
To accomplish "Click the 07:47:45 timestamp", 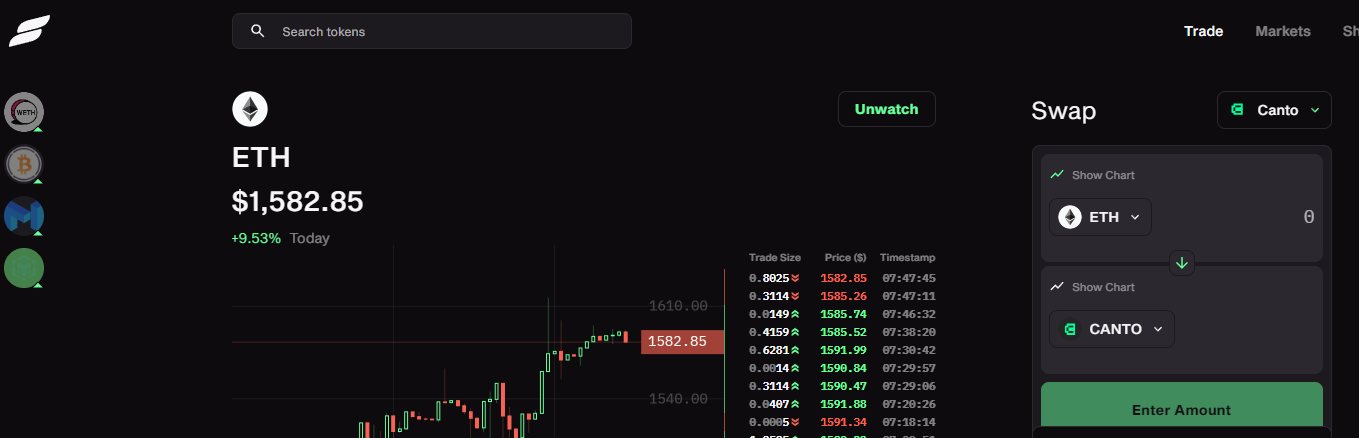I will [909, 278].
